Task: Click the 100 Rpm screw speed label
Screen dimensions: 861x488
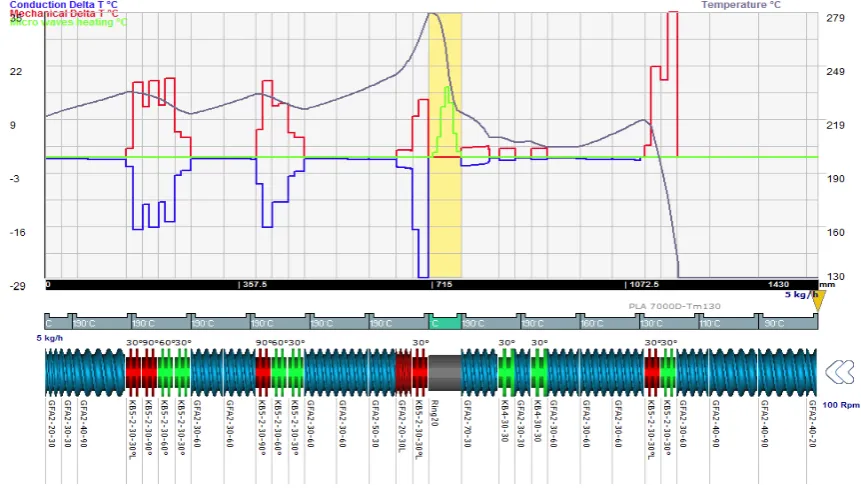Action: coord(841,405)
